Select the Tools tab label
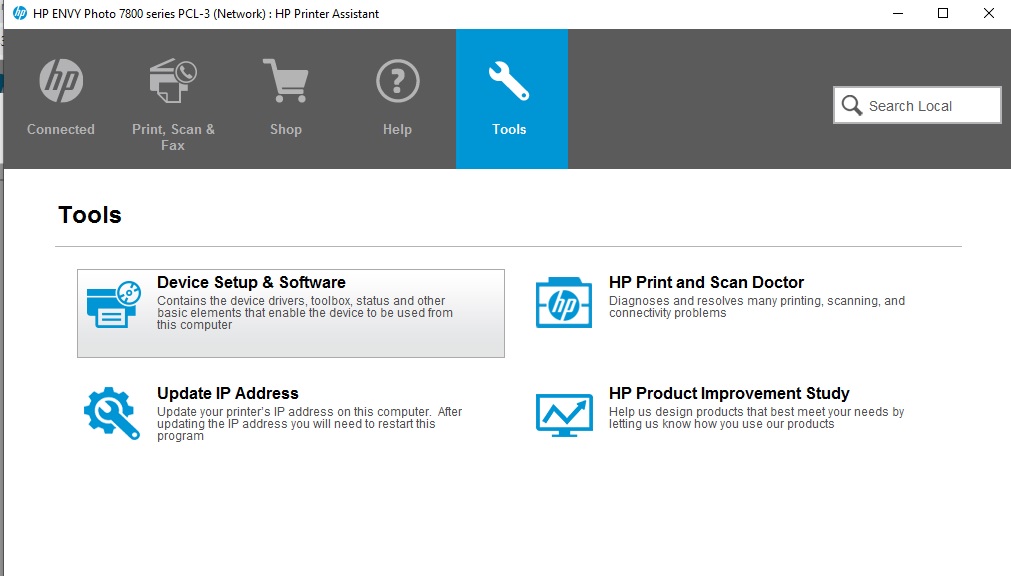This screenshot has width=1011, height=576. point(509,129)
